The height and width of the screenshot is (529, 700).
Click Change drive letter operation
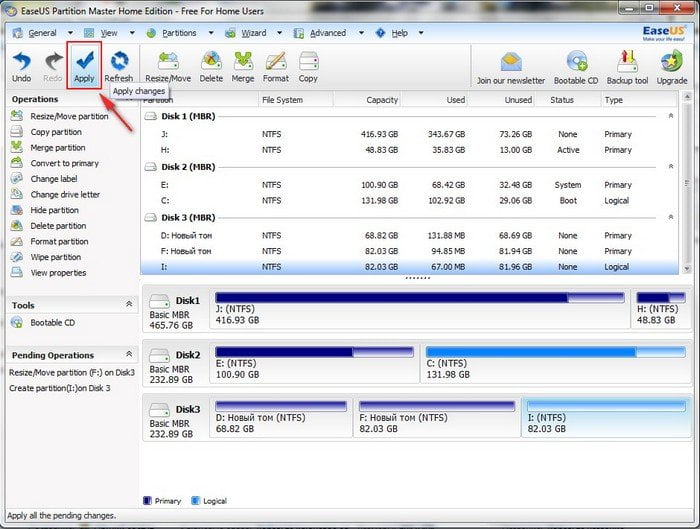(x=65, y=195)
